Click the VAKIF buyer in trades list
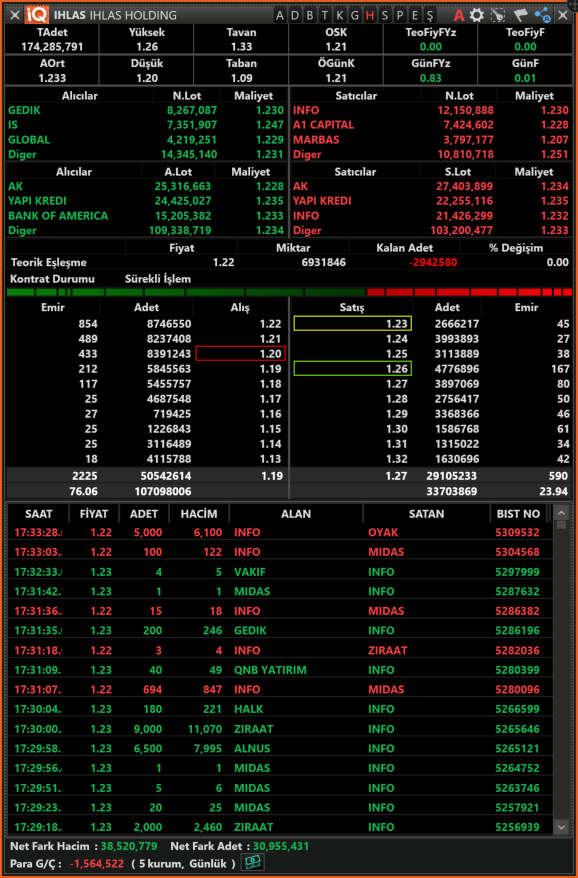The width and height of the screenshot is (578, 878). click(x=250, y=572)
